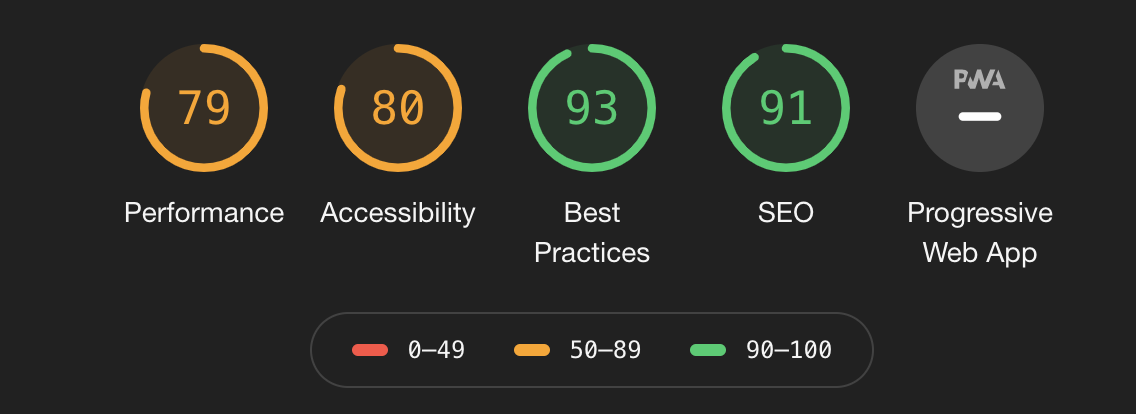Click the Accessibility score gauge showing 80
Image resolution: width=1136 pixels, height=414 pixels.
point(398,108)
